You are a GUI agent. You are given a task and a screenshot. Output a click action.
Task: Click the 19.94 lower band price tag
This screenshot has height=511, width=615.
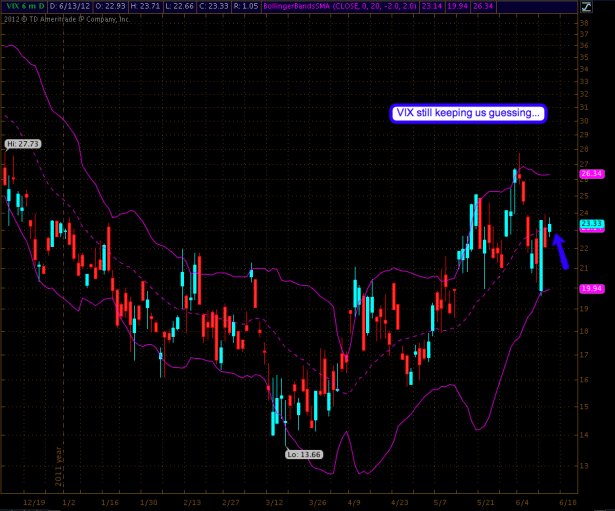click(x=591, y=289)
